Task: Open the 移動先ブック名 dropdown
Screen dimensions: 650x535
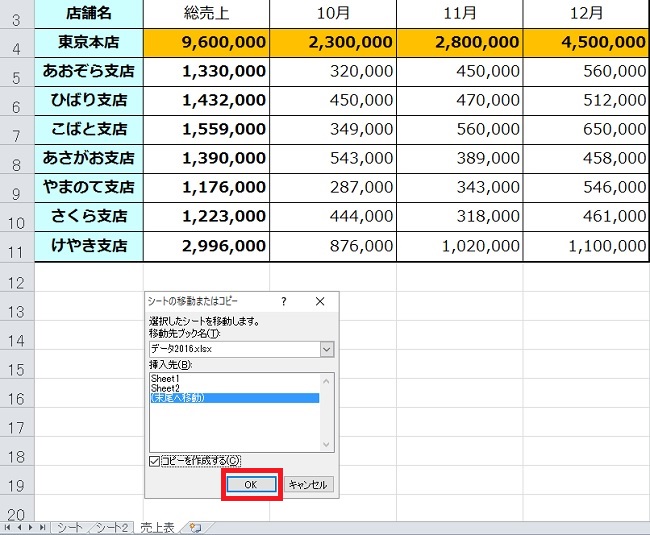Action: click(326, 349)
